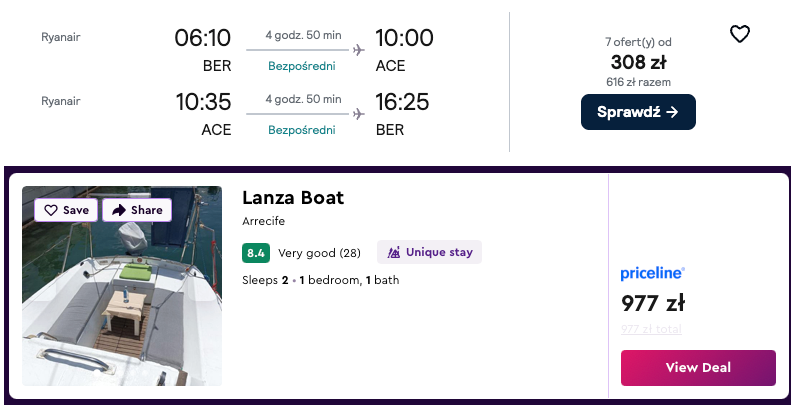Screen dimensions: 791x406
Task: Open the Lanza Boat photo thumbnail
Action: click(x=122, y=300)
